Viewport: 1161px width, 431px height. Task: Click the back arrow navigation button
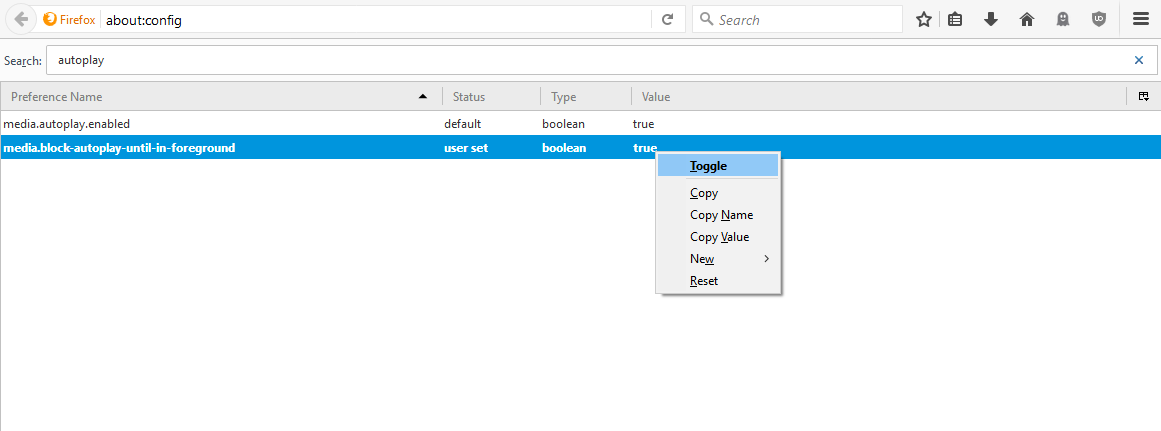coord(21,20)
